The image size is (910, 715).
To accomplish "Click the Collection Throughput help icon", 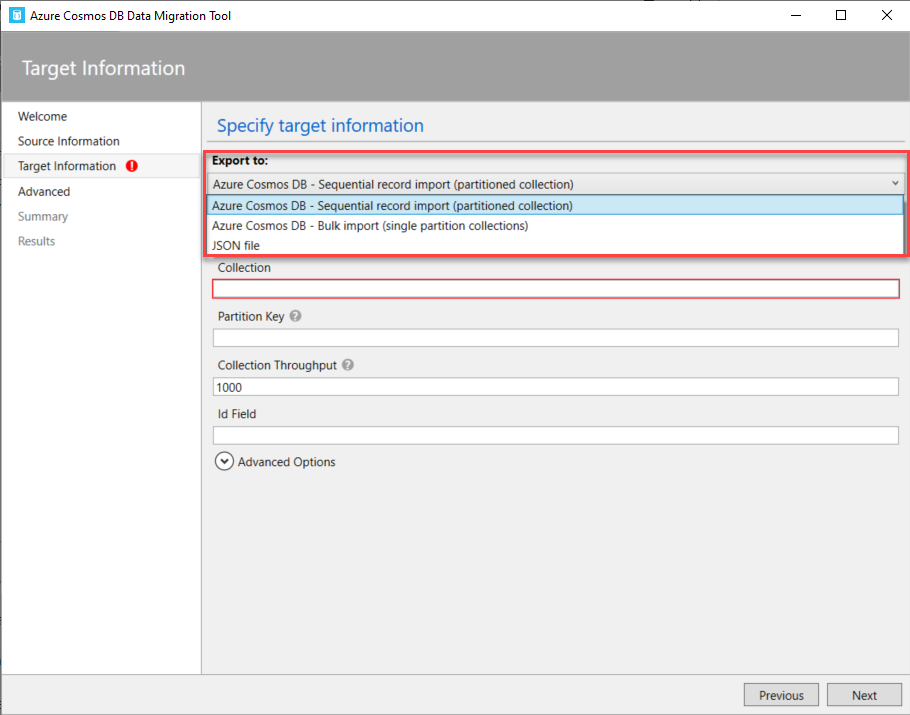I will (348, 365).
